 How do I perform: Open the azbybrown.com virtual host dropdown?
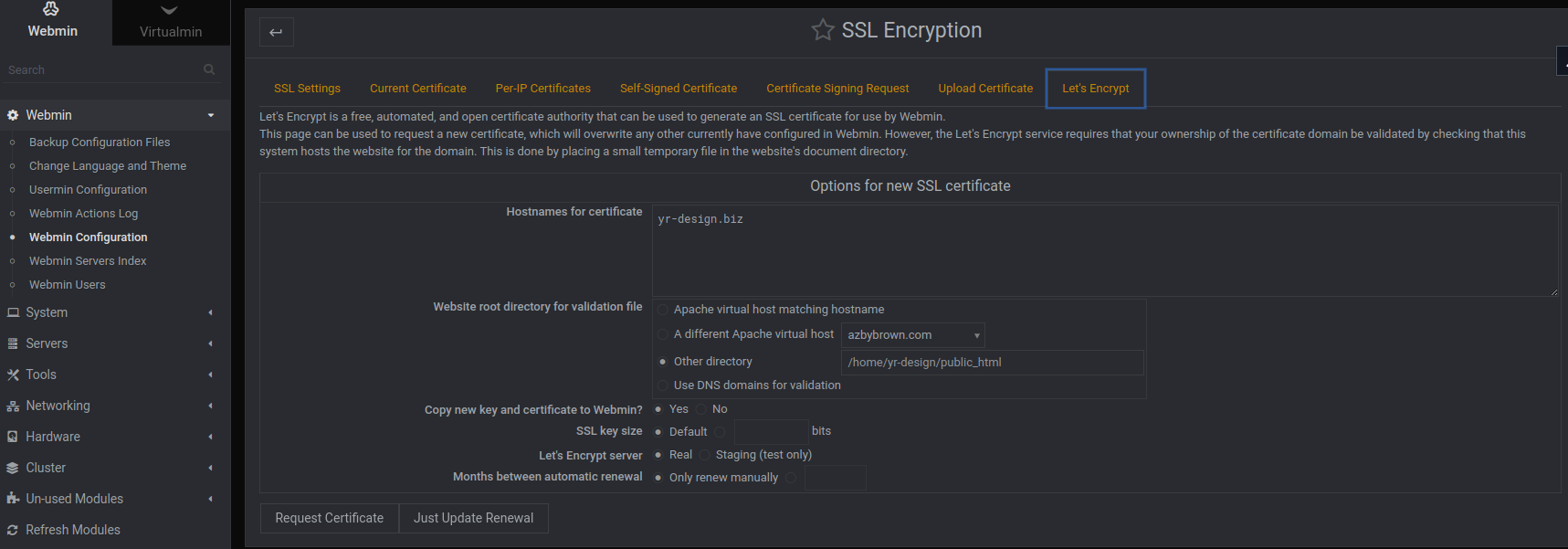pos(913,335)
